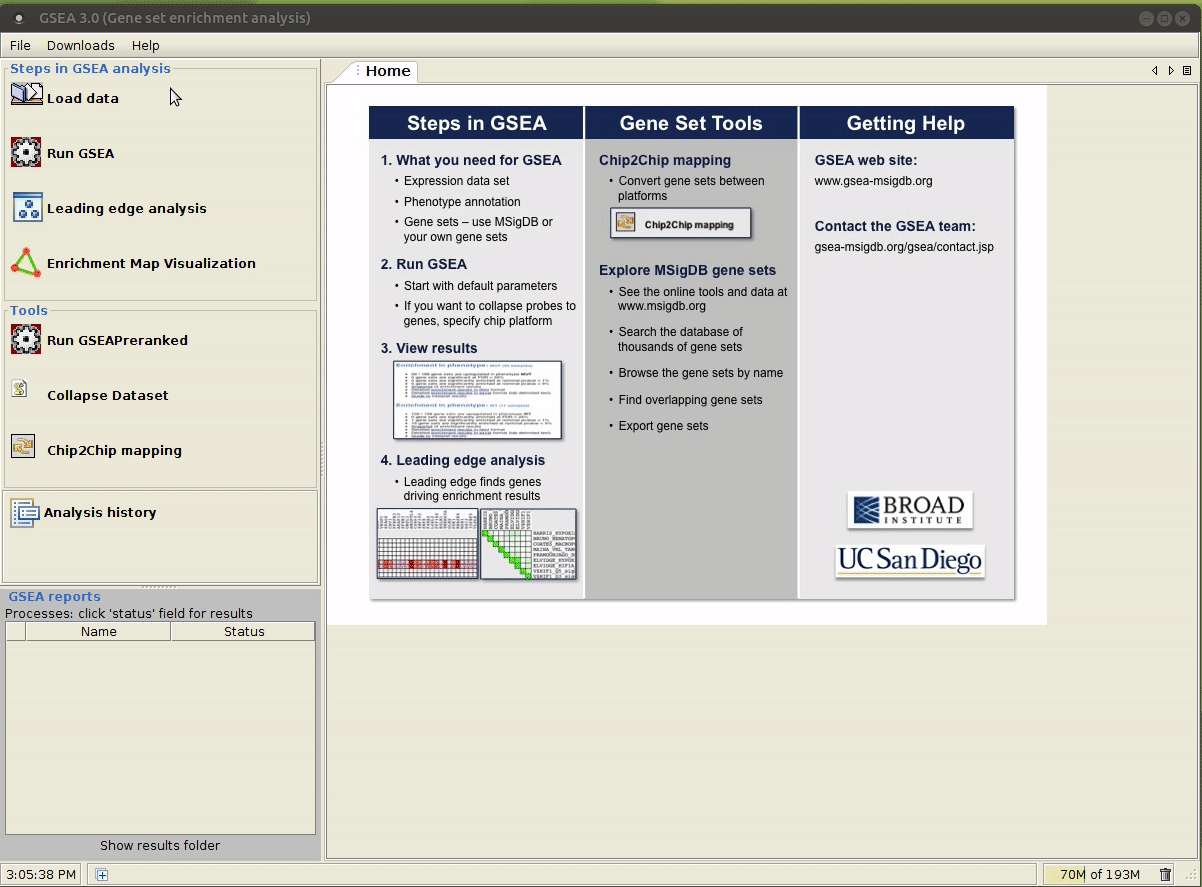Open the tab list dropdown icon
The width and height of the screenshot is (1202, 887).
pos(1187,71)
